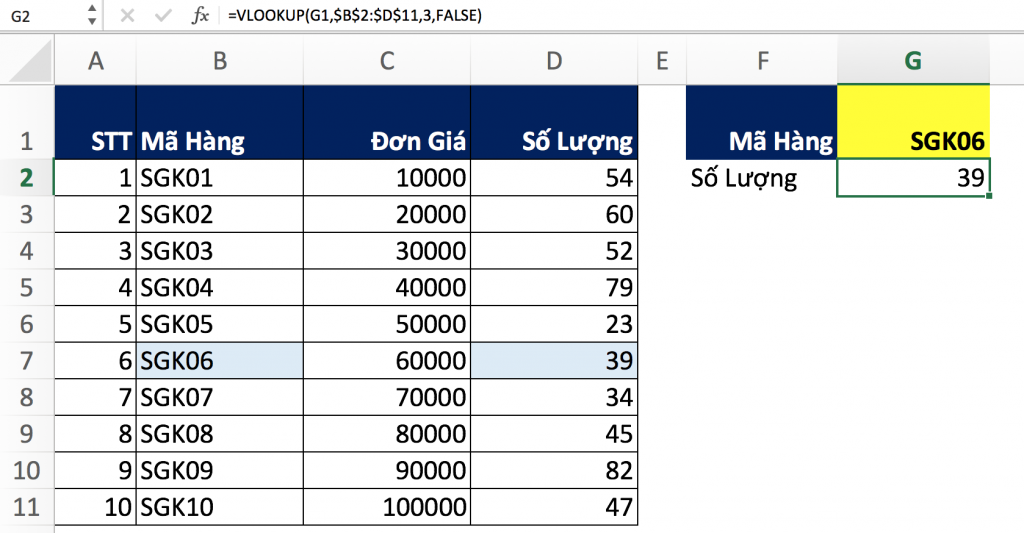The image size is (1024, 533).
Task: Select row 7 header
Action: [x=26, y=361]
